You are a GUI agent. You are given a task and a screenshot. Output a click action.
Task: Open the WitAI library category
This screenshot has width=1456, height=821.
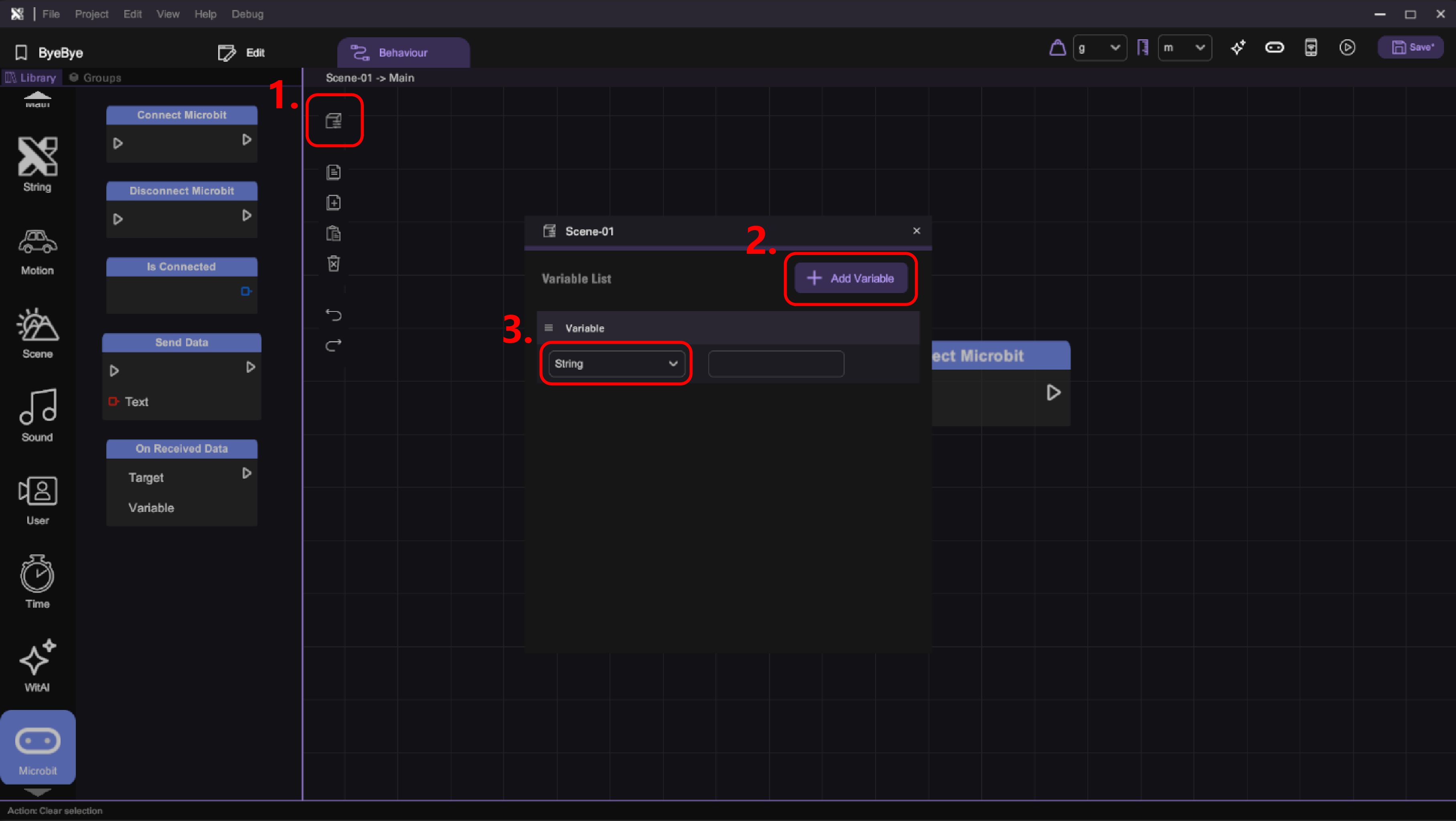tap(37, 665)
